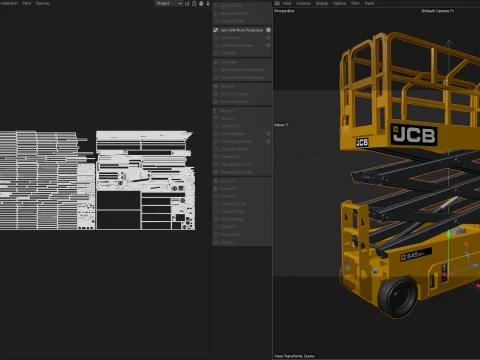Select Add UV Pins command
The height and width of the screenshot is (360, 480).
click(x=242, y=6)
